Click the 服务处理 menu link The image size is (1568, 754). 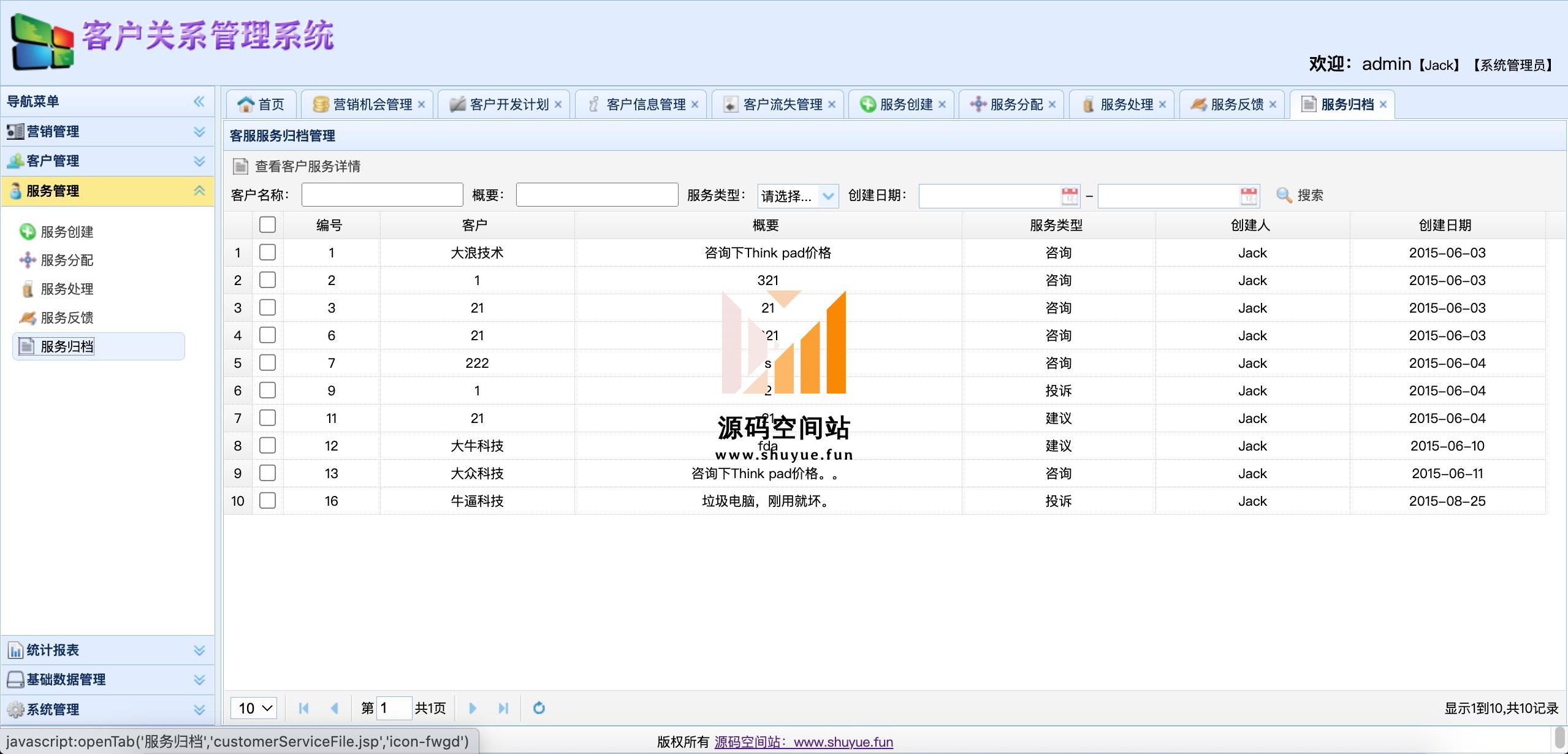click(67, 289)
